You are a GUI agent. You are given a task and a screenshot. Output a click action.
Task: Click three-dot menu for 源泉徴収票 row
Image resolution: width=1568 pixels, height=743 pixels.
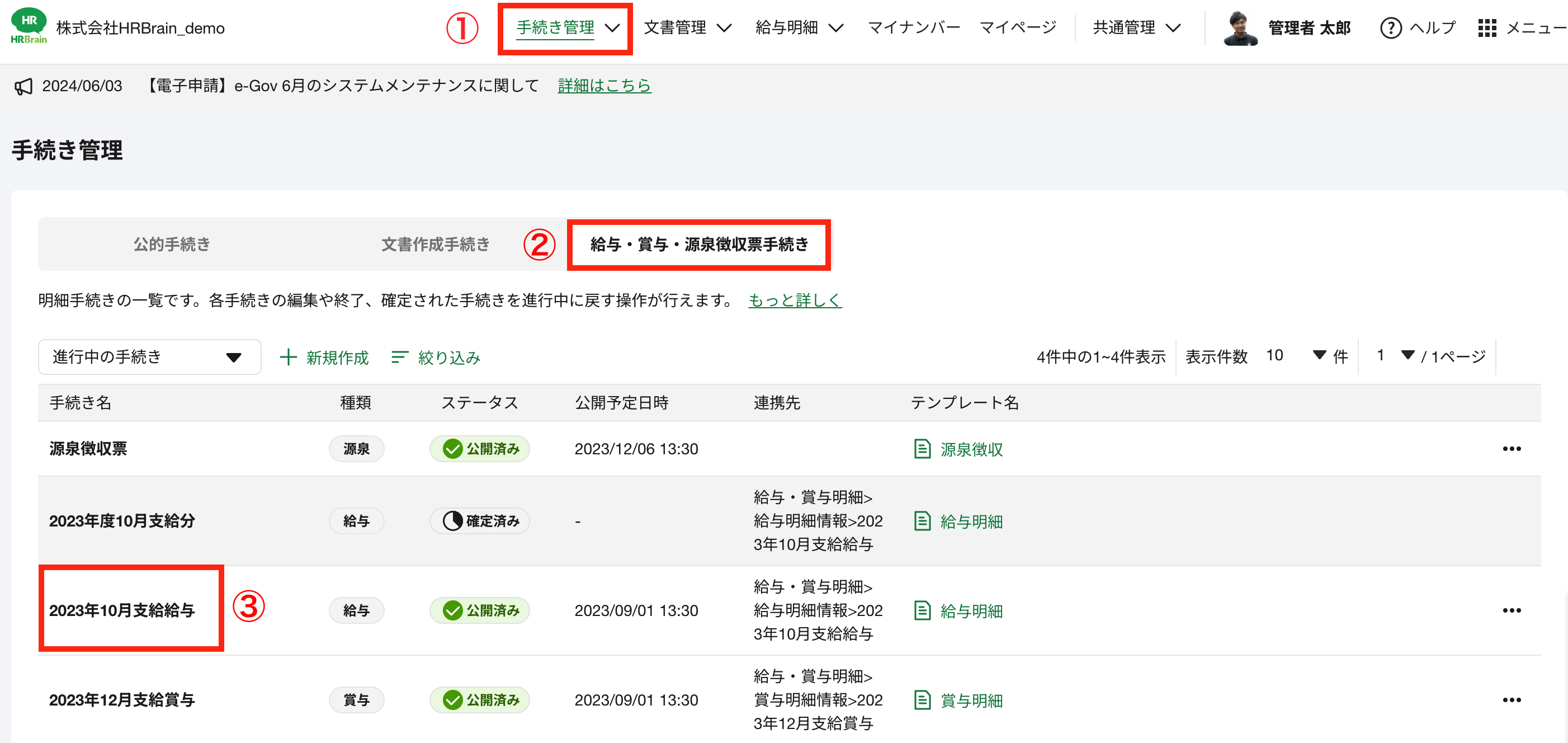click(1511, 449)
